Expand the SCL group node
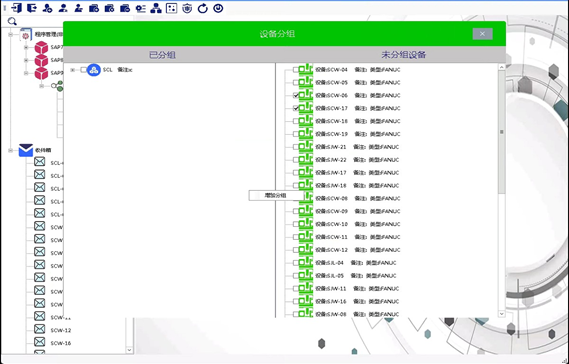Screen dimensions: 569x364 tap(73, 70)
